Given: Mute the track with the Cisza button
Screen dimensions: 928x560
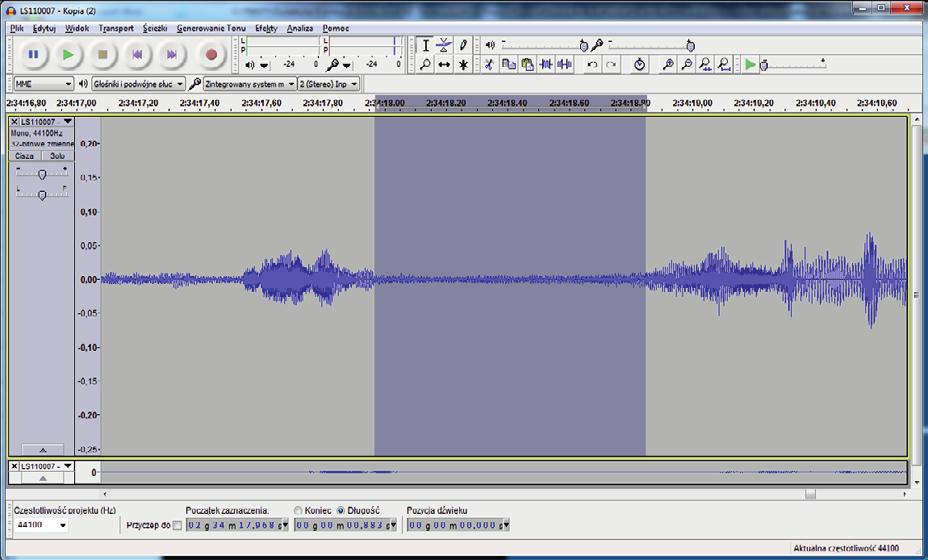Looking at the screenshot, I should 25,156.
